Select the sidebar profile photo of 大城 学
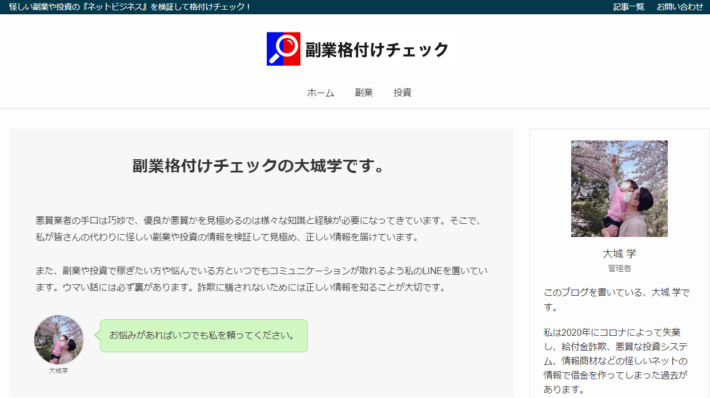The height and width of the screenshot is (398, 710). 619,188
